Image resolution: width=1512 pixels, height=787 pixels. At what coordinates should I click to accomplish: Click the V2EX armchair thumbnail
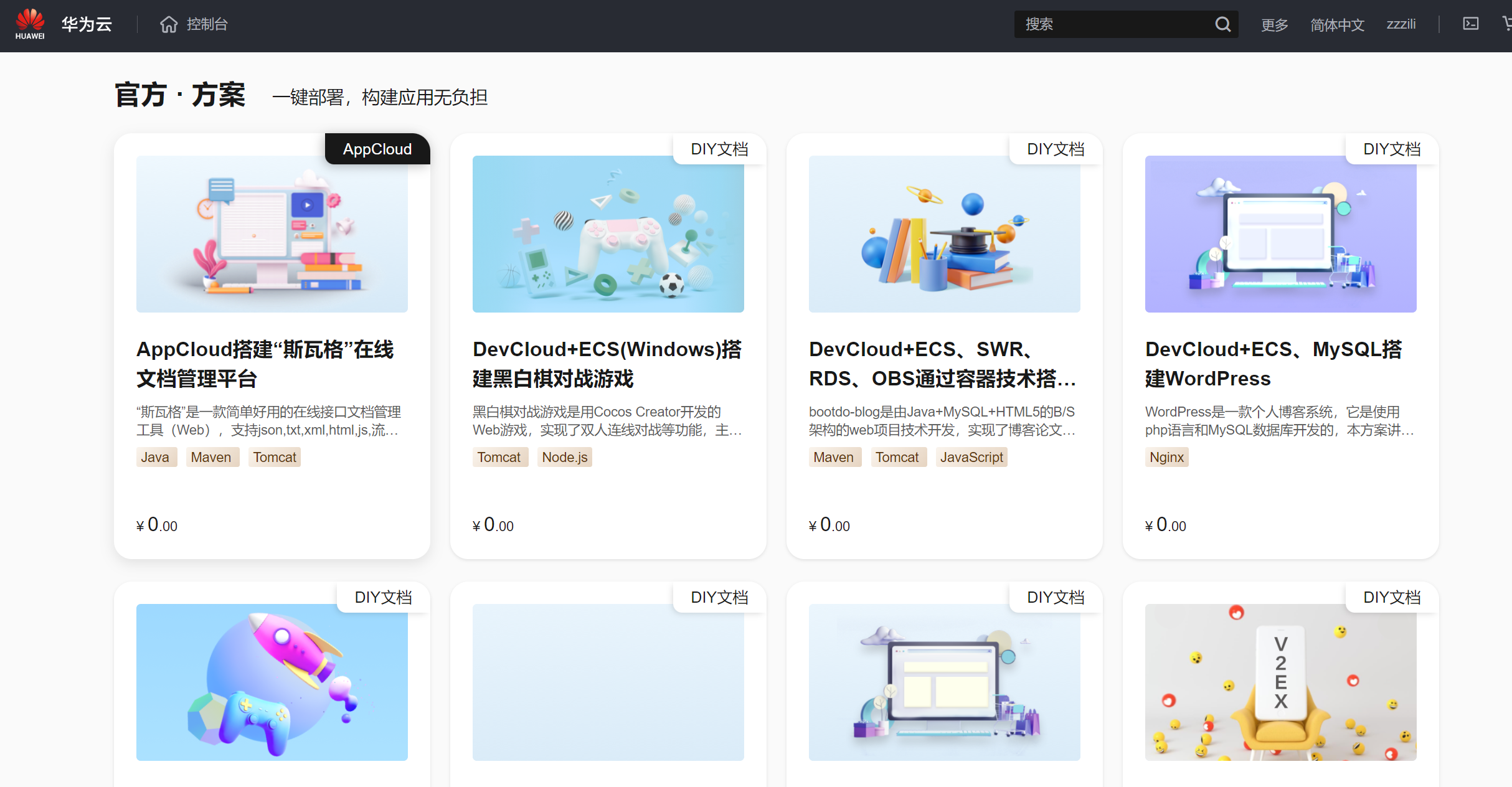(x=1280, y=682)
